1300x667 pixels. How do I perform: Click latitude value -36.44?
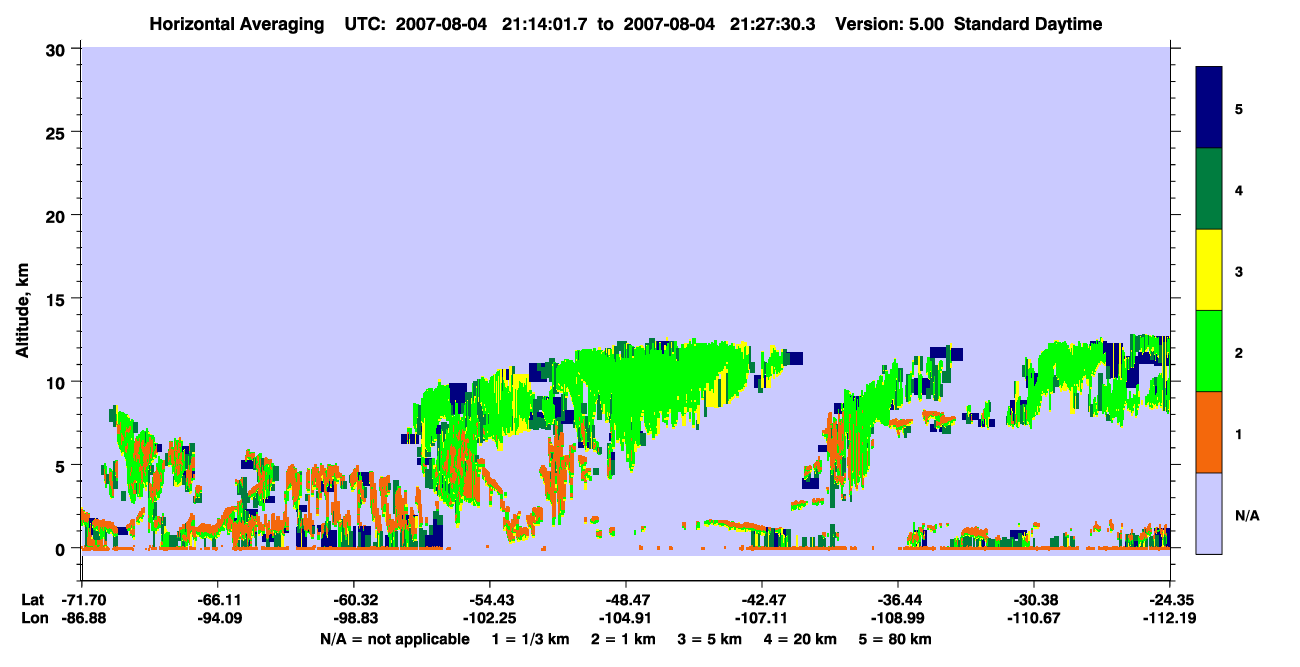898,599
